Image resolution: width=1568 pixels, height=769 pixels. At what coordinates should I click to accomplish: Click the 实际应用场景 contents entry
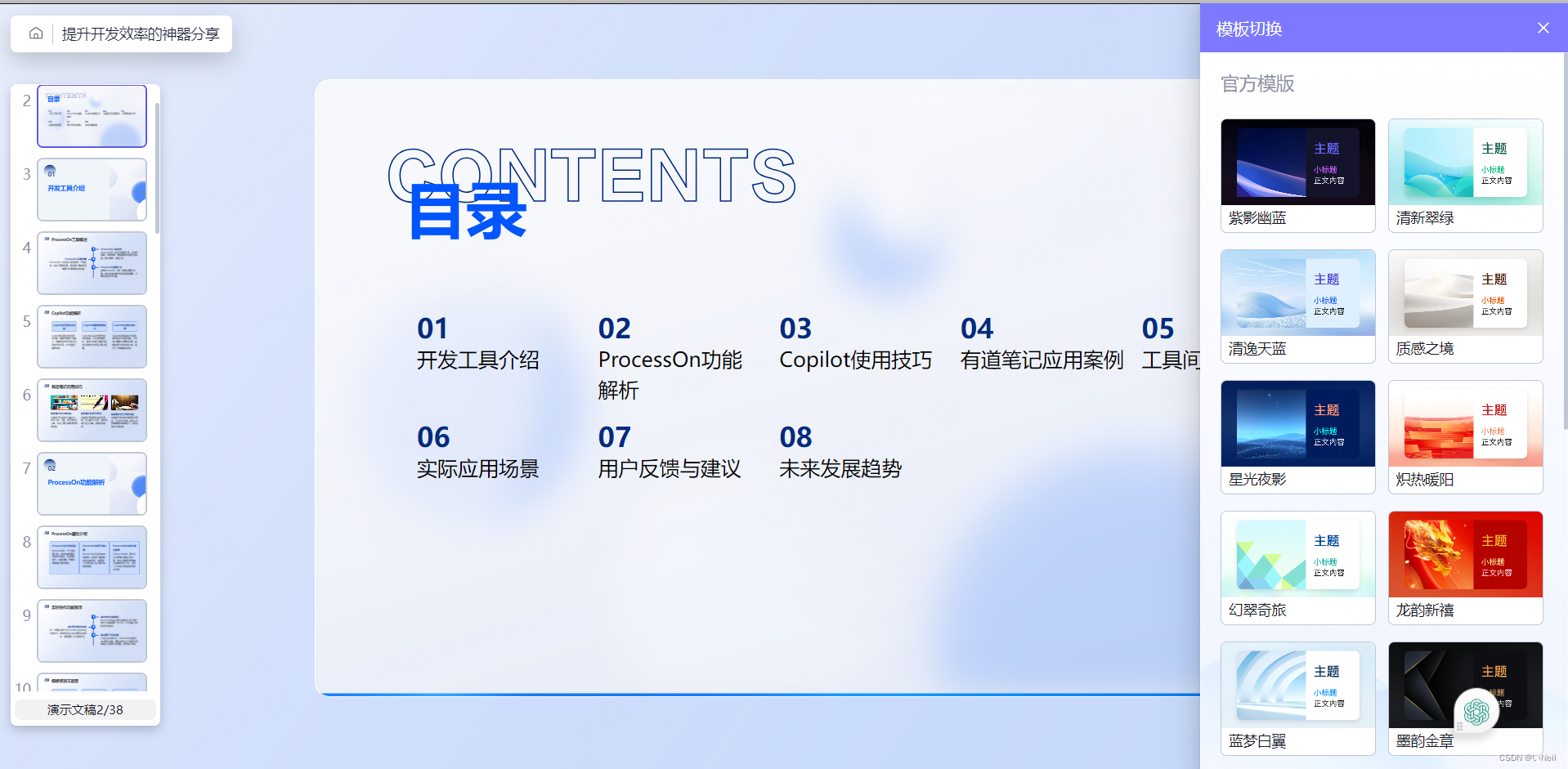click(478, 469)
